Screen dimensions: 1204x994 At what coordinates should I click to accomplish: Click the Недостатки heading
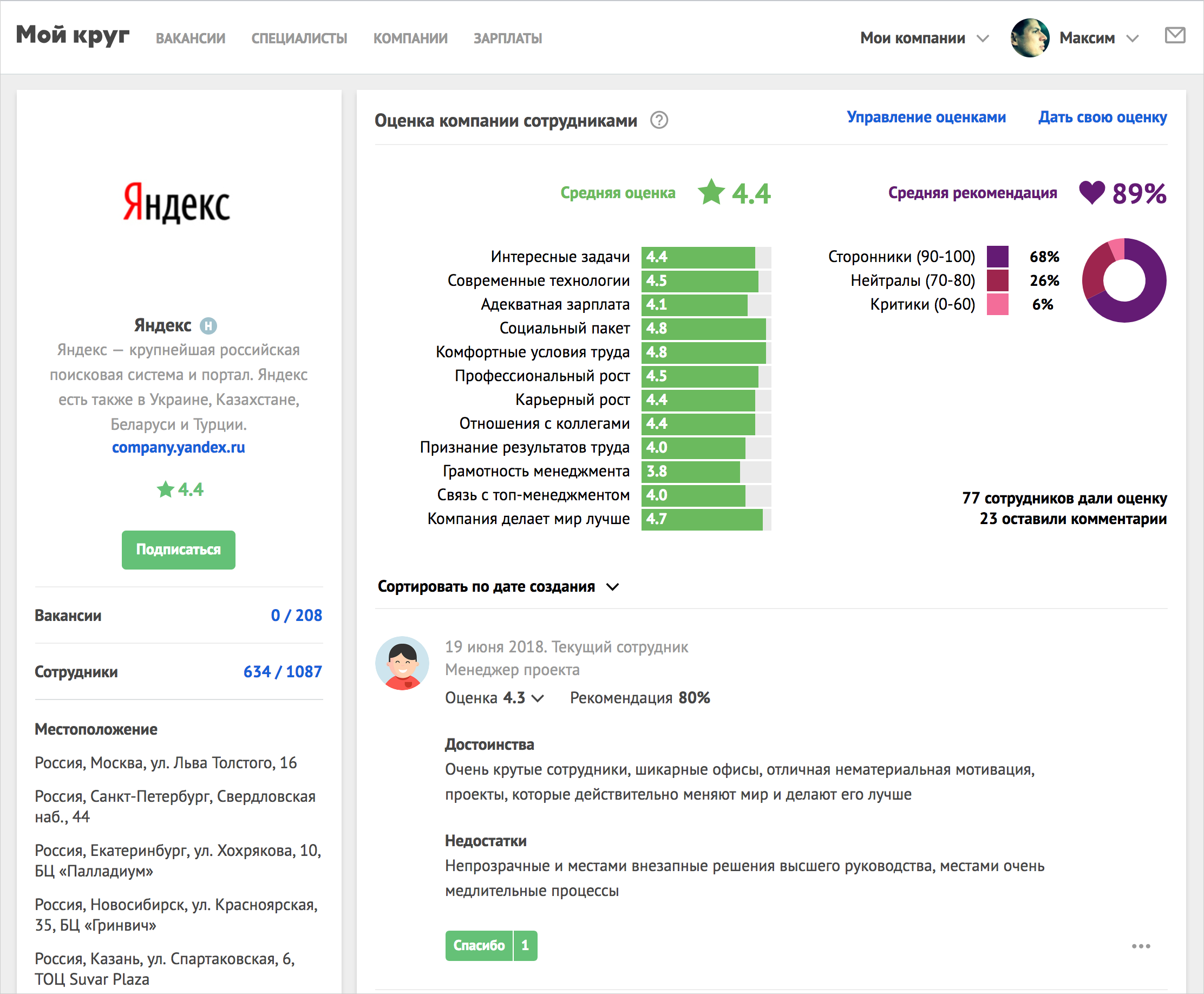[486, 841]
